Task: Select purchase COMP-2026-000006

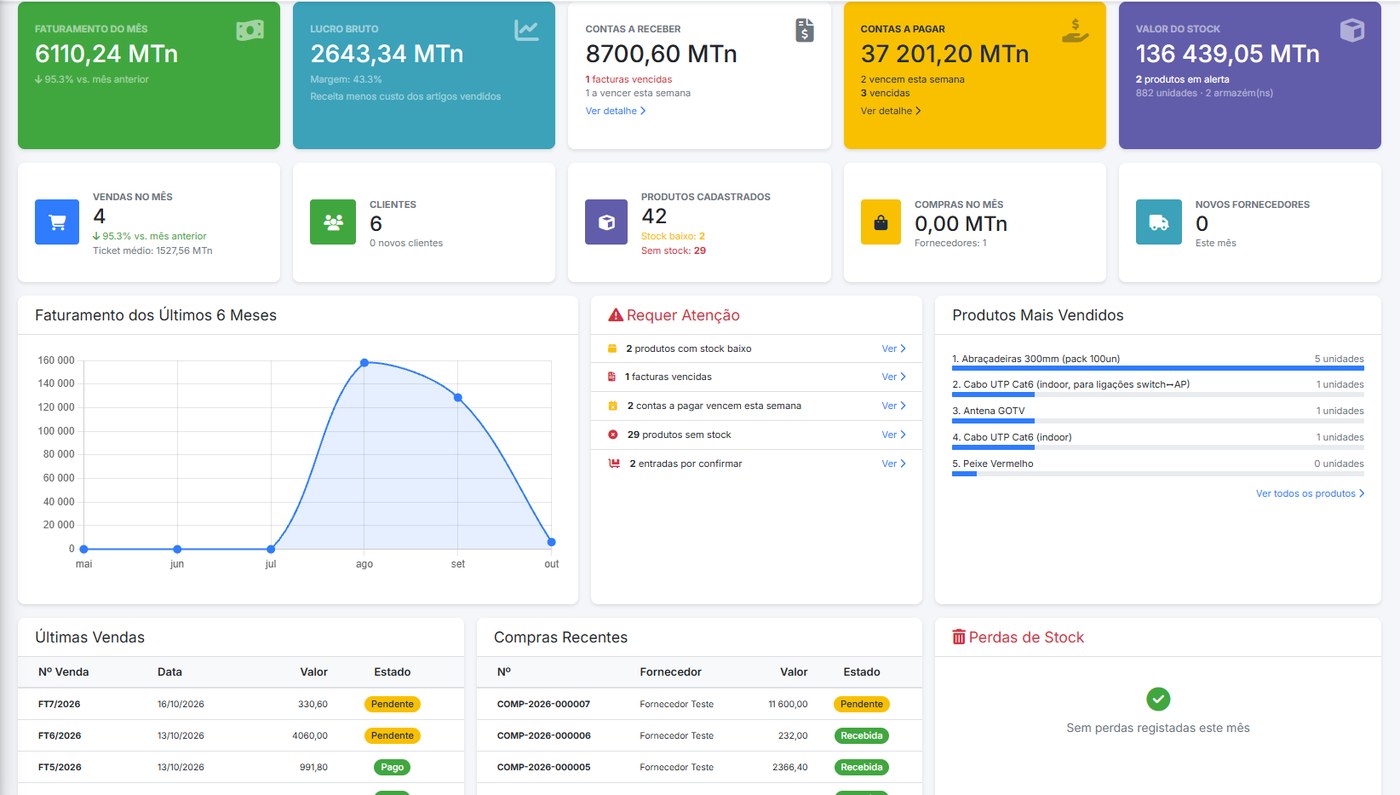Action: (543, 736)
